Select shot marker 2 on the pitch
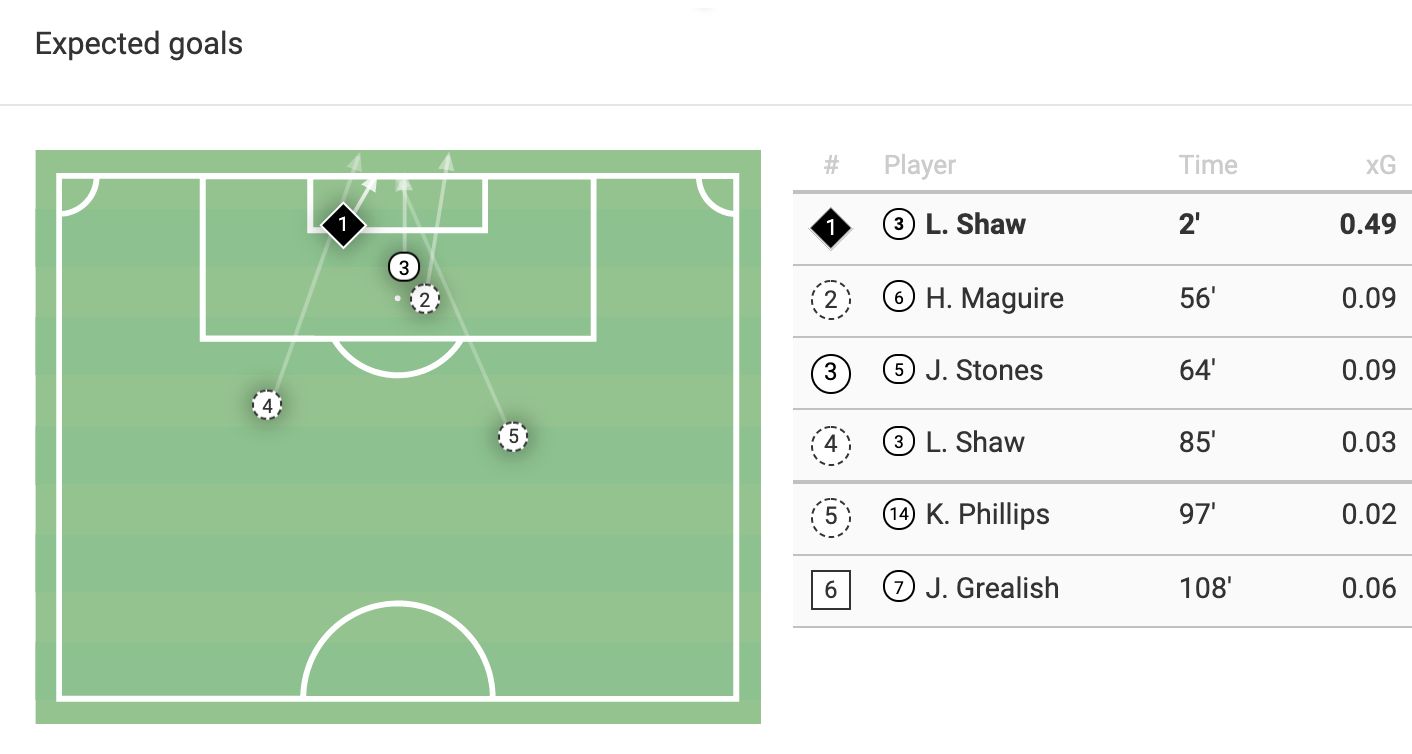The width and height of the screenshot is (1412, 754). coord(425,299)
